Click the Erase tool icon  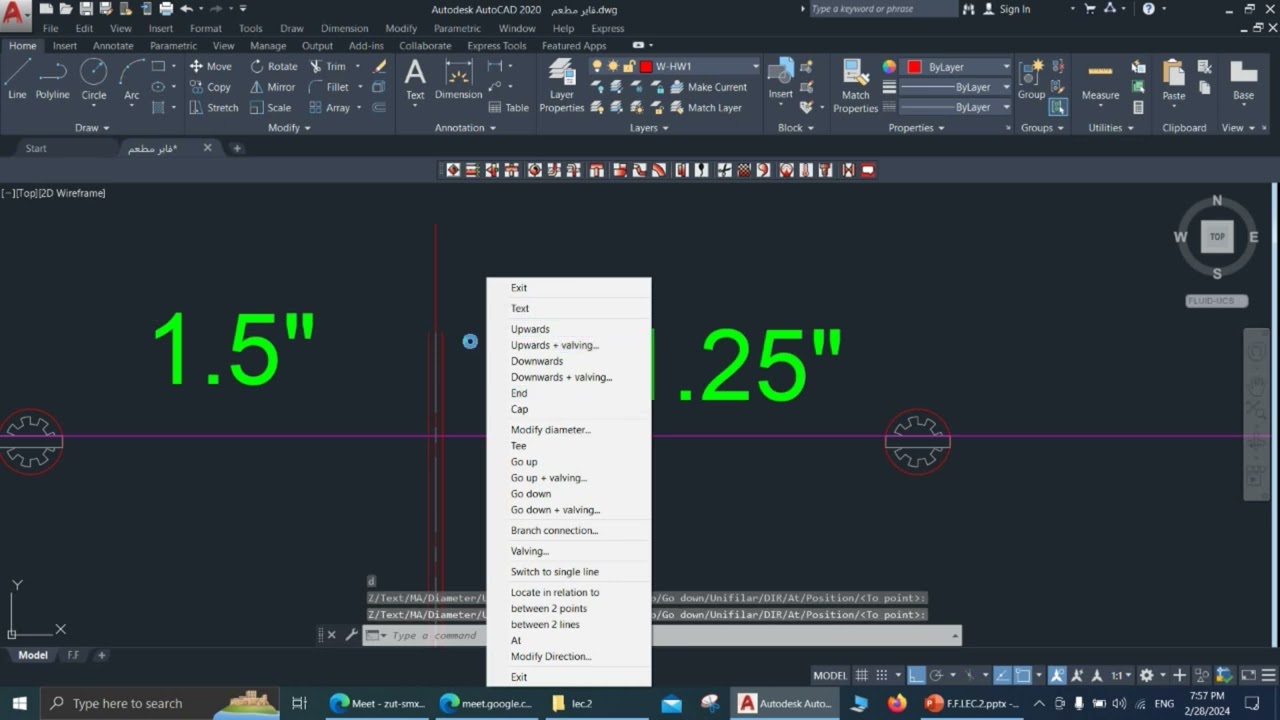[x=380, y=66]
